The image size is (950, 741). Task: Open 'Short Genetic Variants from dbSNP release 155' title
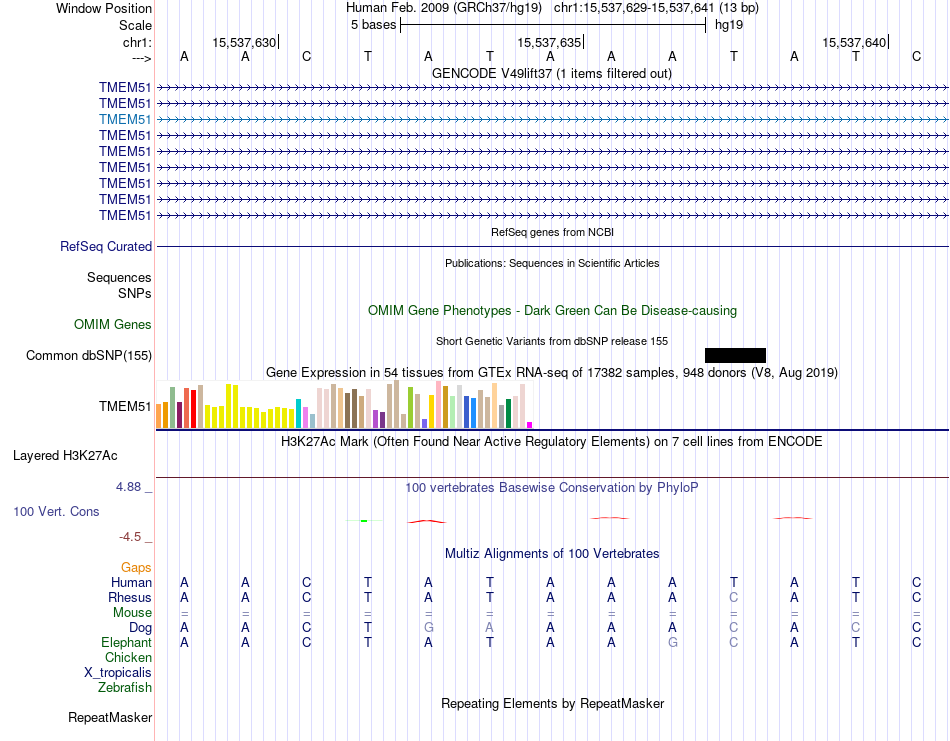pyautogui.click(x=552, y=341)
